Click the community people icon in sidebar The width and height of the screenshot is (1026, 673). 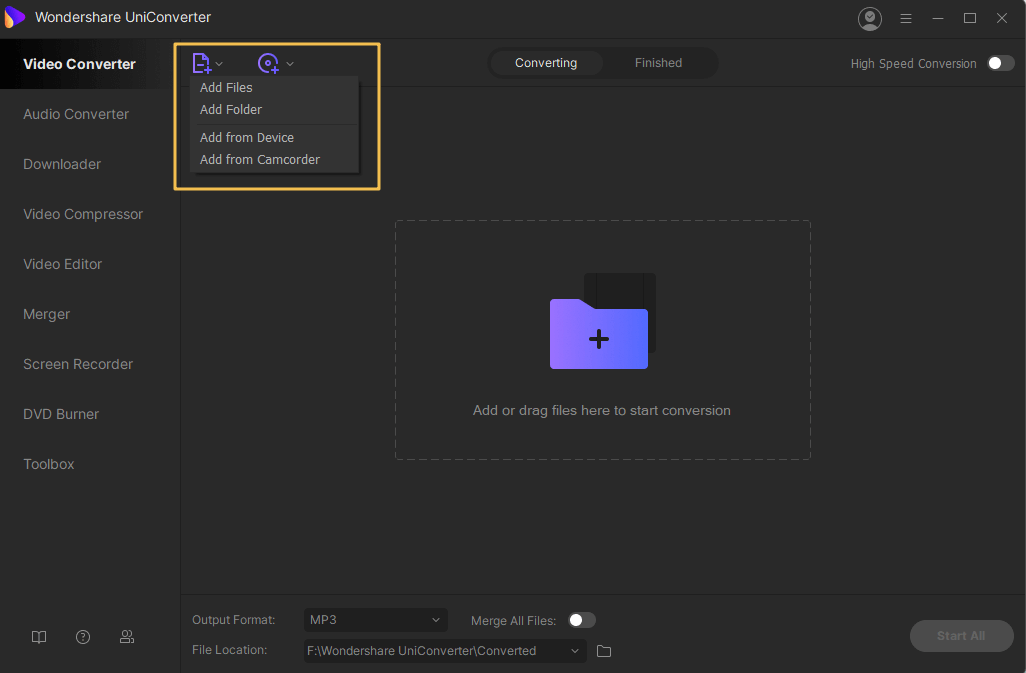127,637
